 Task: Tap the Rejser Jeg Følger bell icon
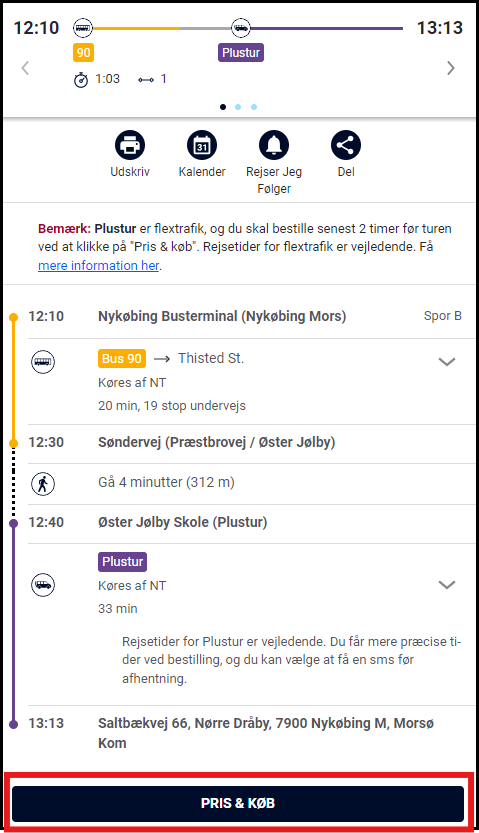(x=274, y=145)
